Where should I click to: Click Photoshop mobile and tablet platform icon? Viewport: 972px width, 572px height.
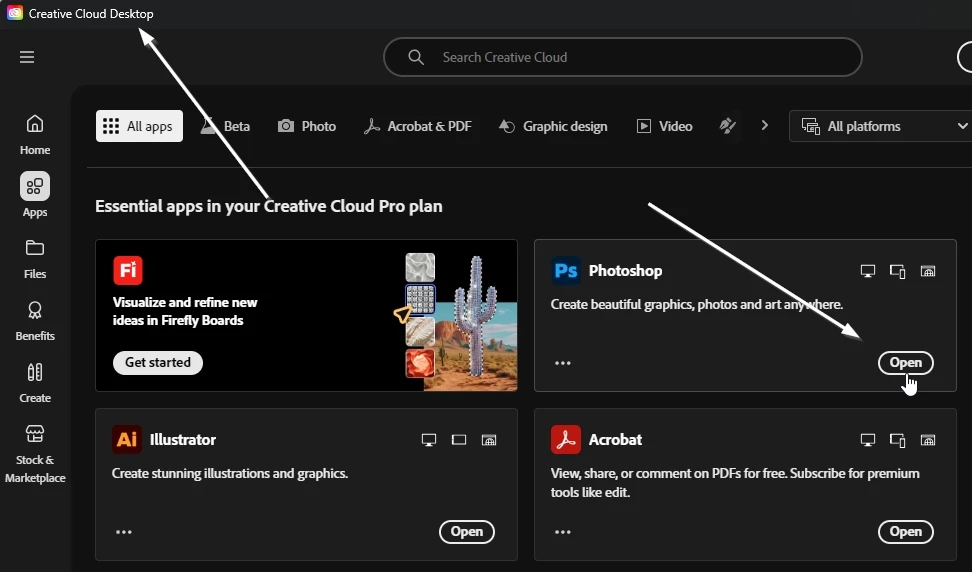point(898,271)
